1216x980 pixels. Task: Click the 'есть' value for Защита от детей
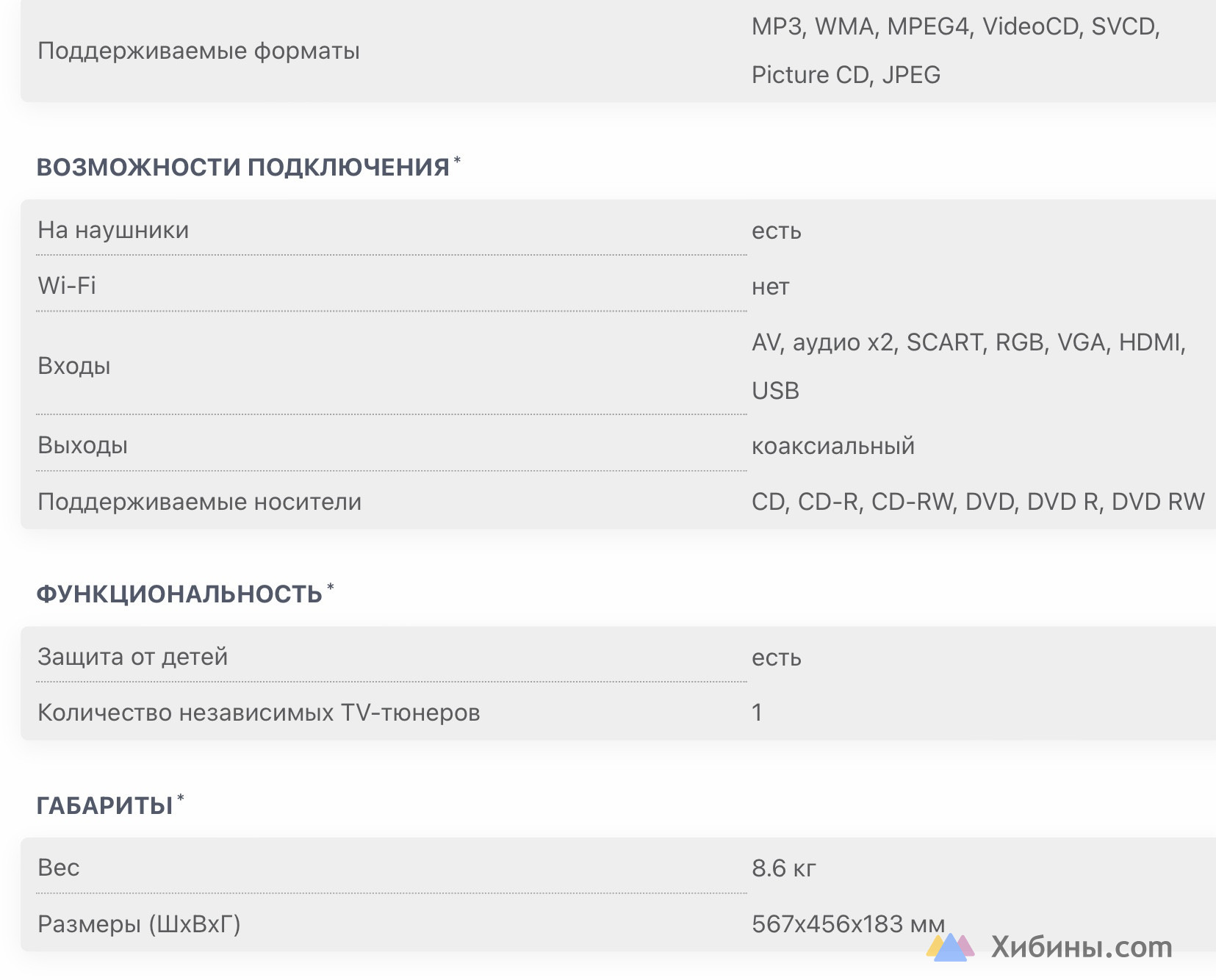coord(776,657)
